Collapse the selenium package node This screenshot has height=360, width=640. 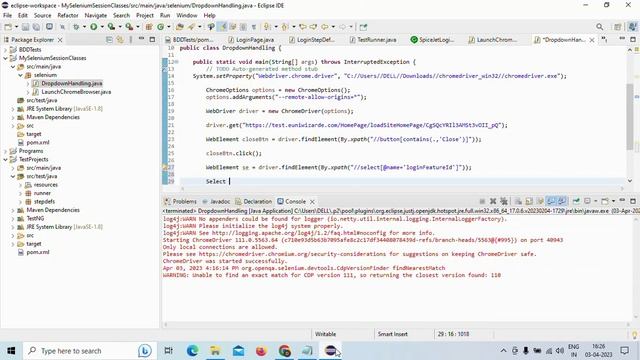pyautogui.click(x=20, y=75)
